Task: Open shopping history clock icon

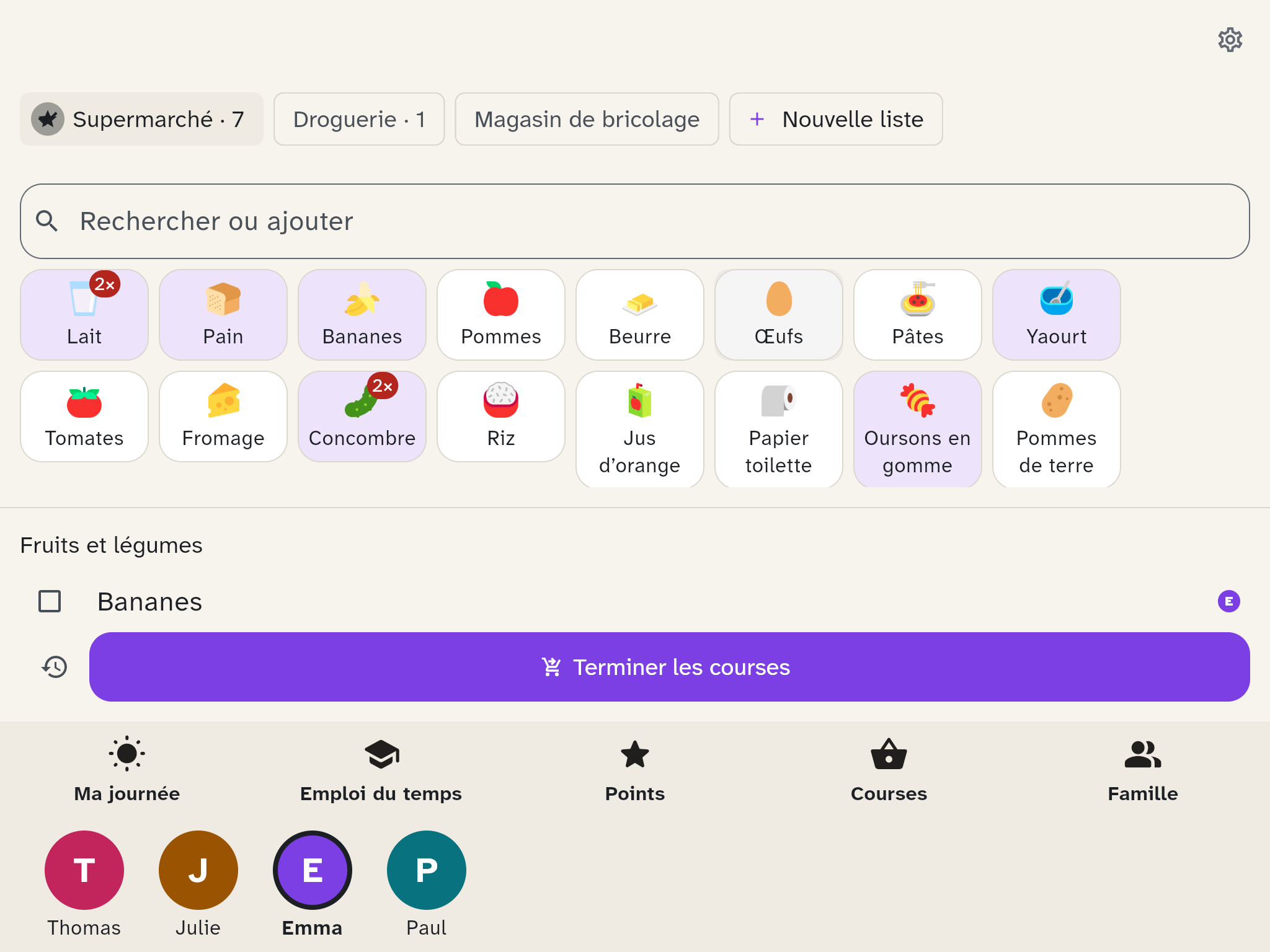Action: 55,667
